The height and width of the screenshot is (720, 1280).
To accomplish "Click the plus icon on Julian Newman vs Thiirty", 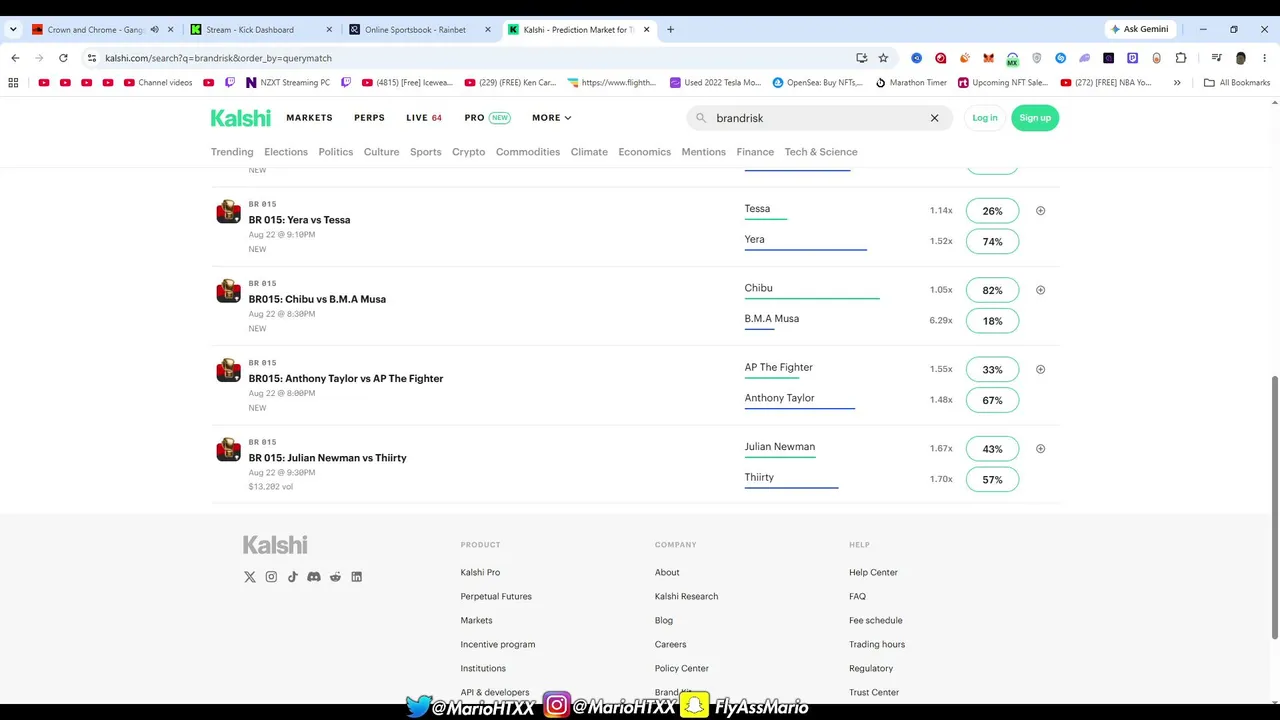I will [1040, 449].
